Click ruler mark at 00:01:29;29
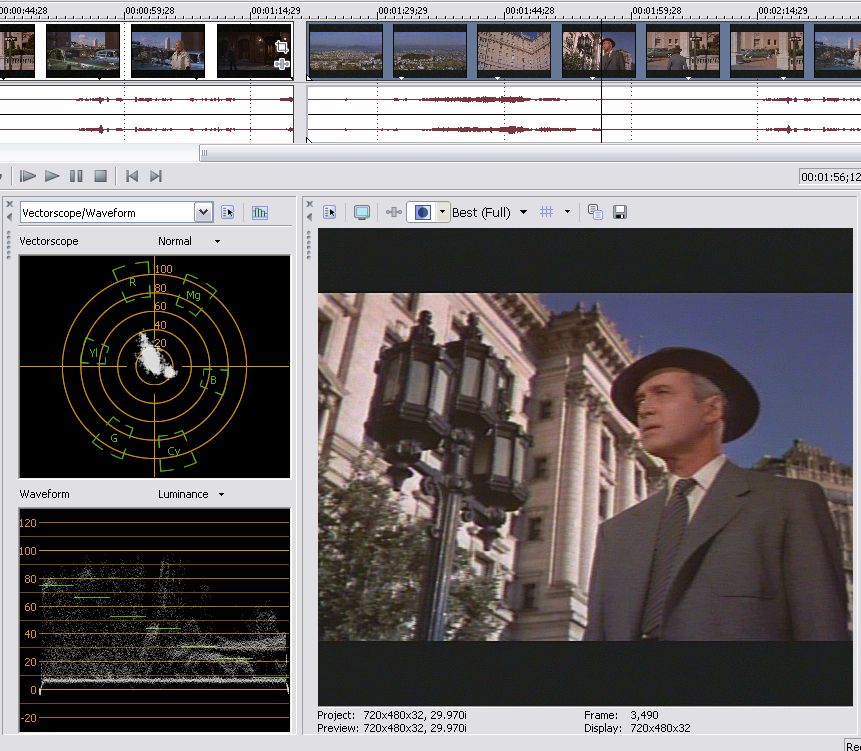 [x=403, y=10]
